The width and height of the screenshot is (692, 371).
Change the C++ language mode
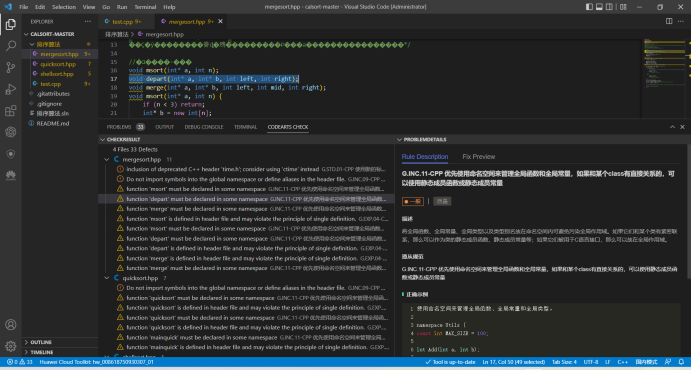tap(622, 362)
